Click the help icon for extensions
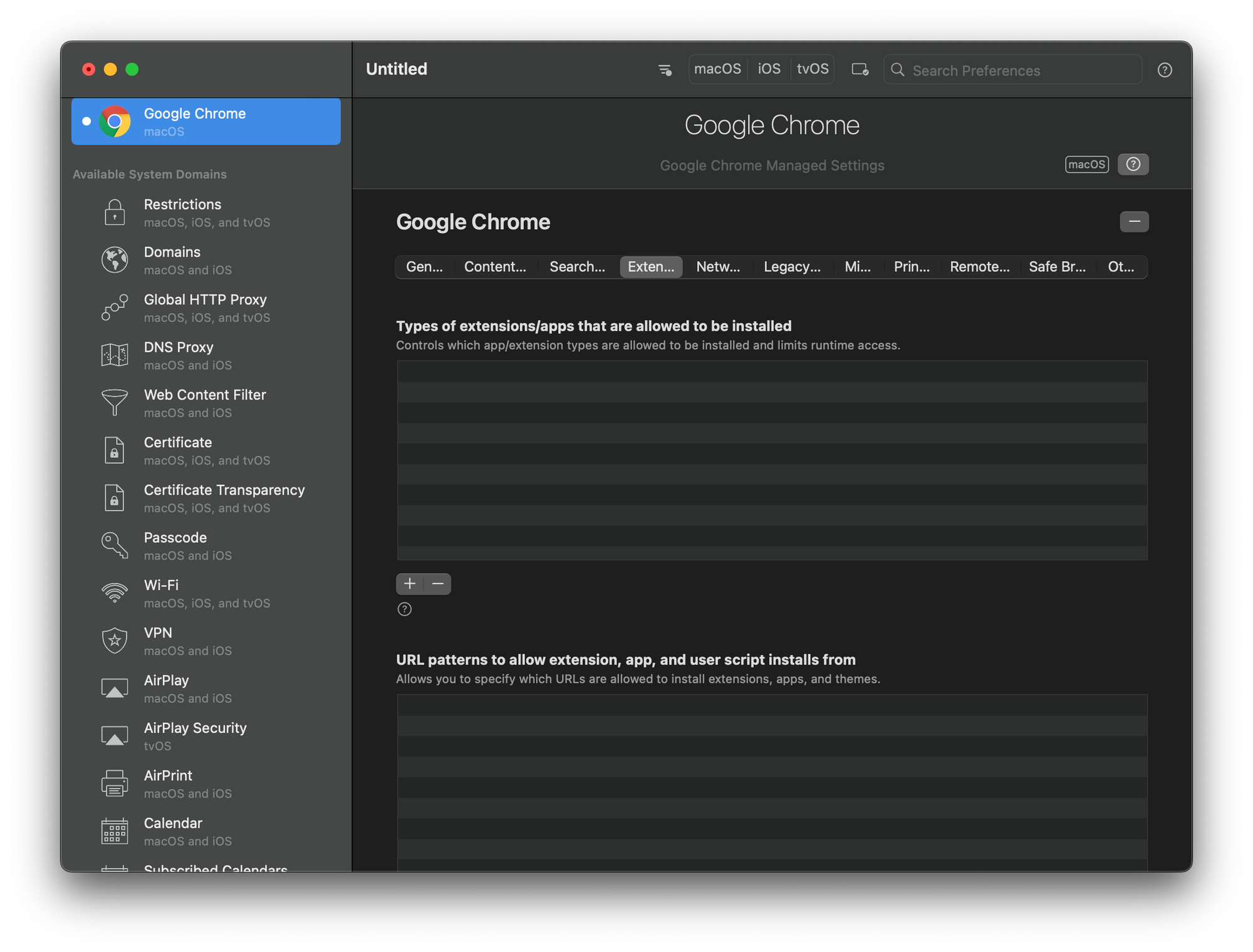The height and width of the screenshot is (952, 1253). [404, 609]
